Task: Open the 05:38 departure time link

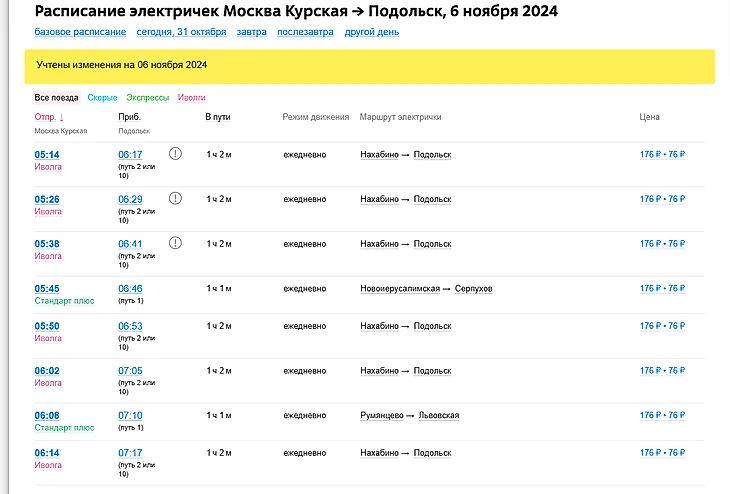Action: click(47, 244)
